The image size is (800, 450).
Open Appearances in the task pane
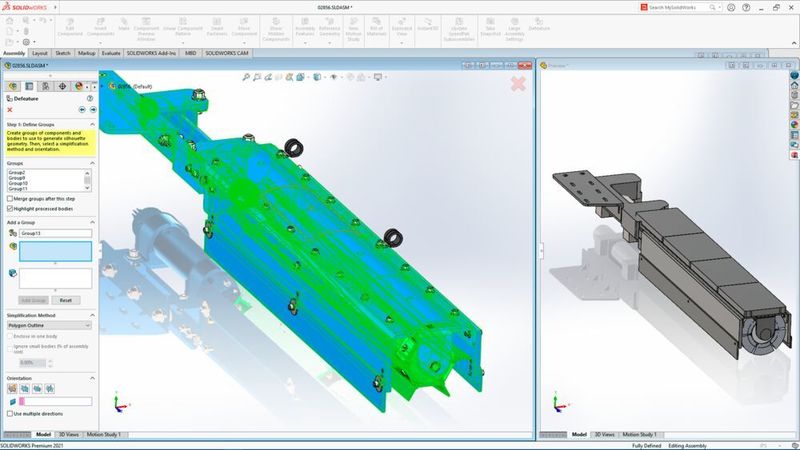(x=794, y=125)
